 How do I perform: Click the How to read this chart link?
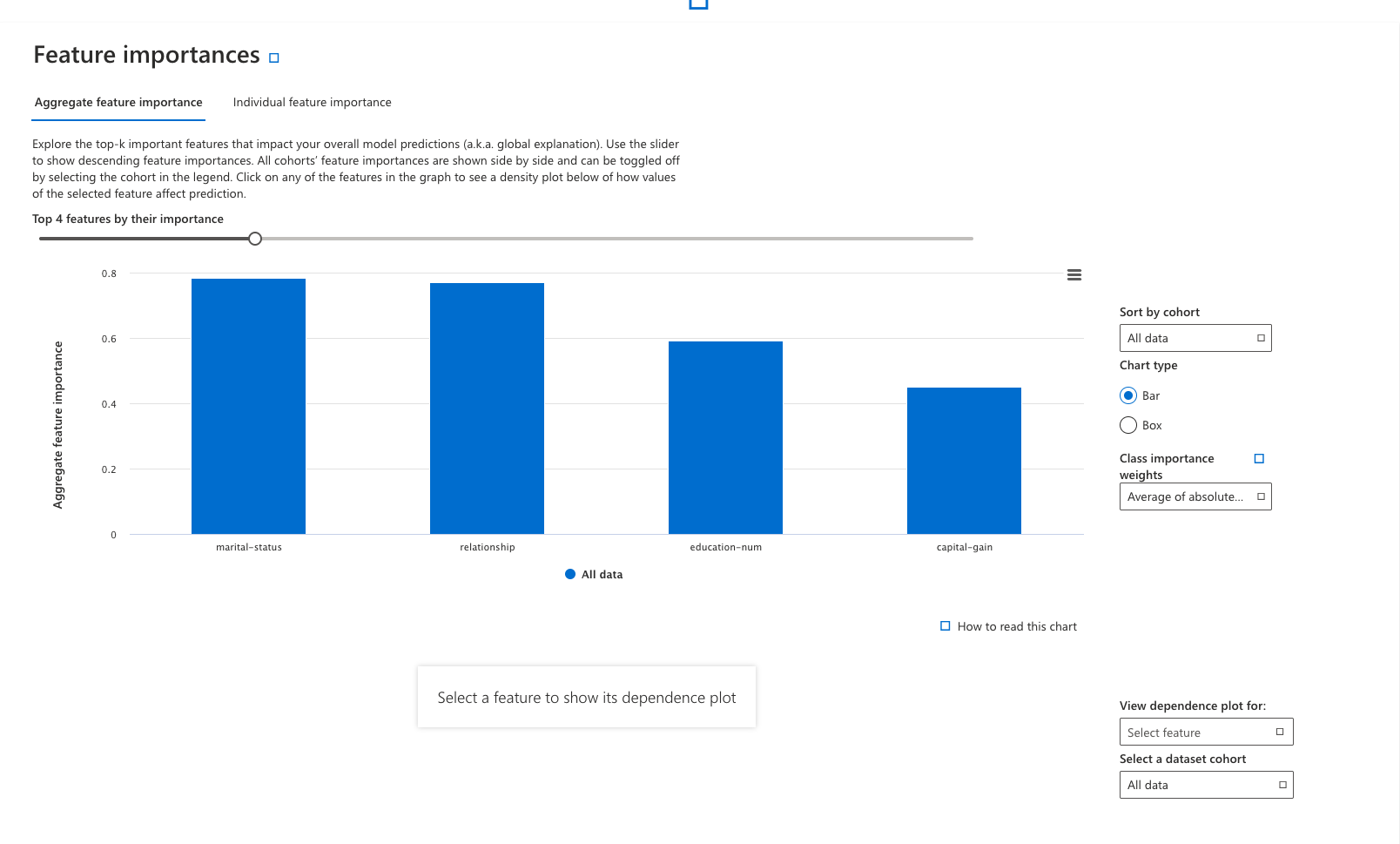[1017, 626]
